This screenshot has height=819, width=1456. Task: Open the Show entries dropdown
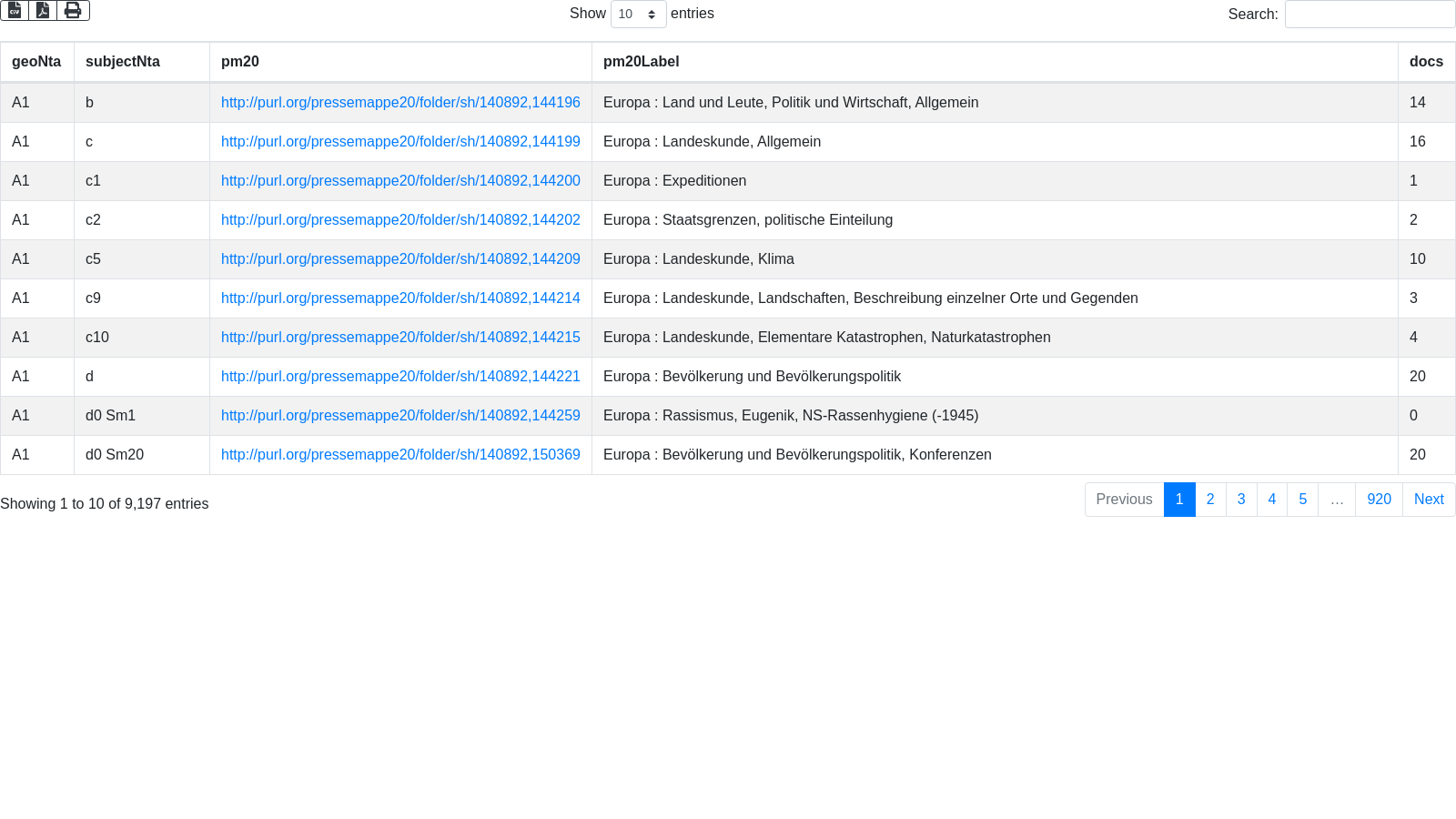(x=638, y=15)
